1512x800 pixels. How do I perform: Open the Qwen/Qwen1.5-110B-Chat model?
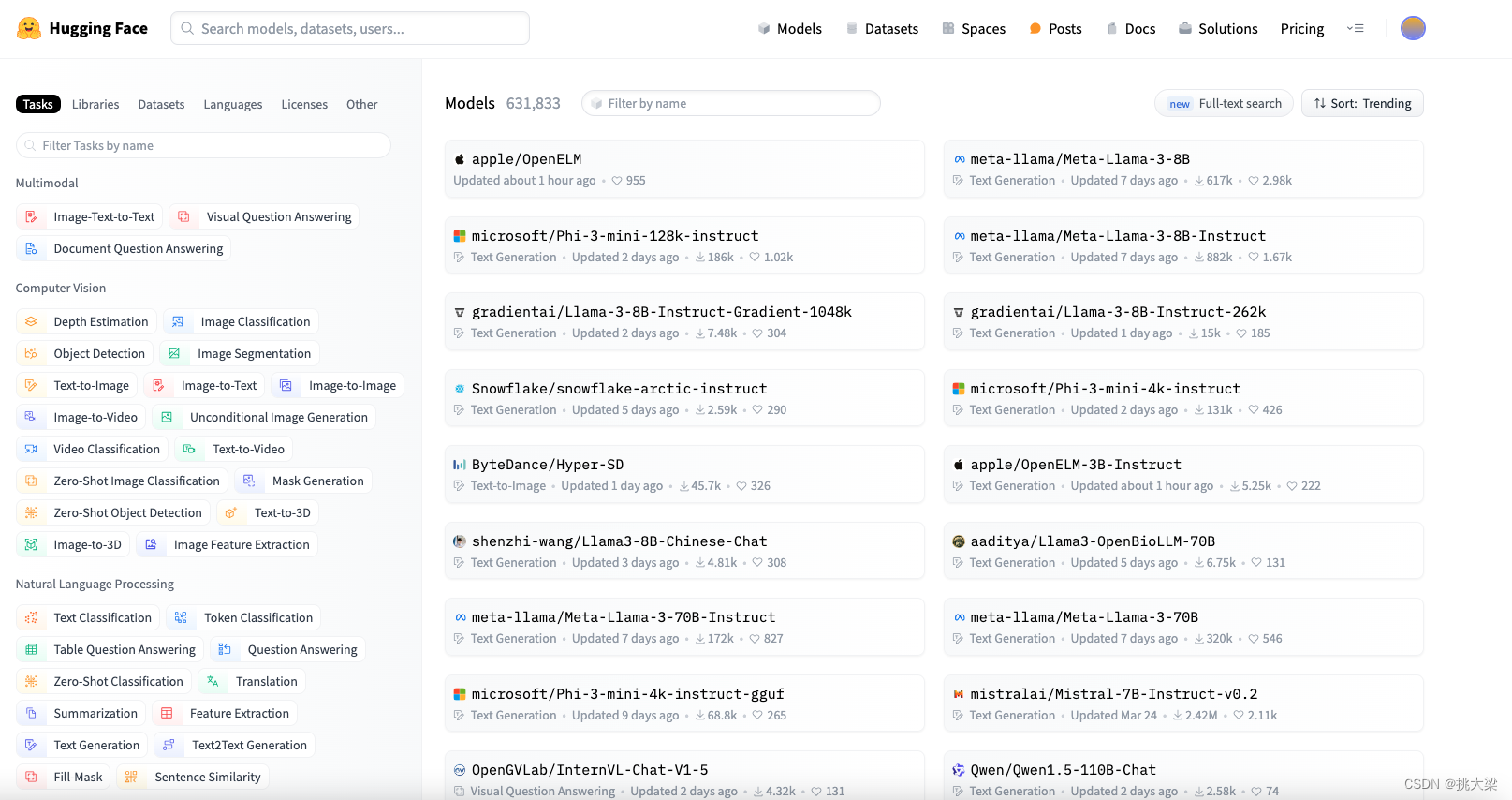click(1183, 776)
